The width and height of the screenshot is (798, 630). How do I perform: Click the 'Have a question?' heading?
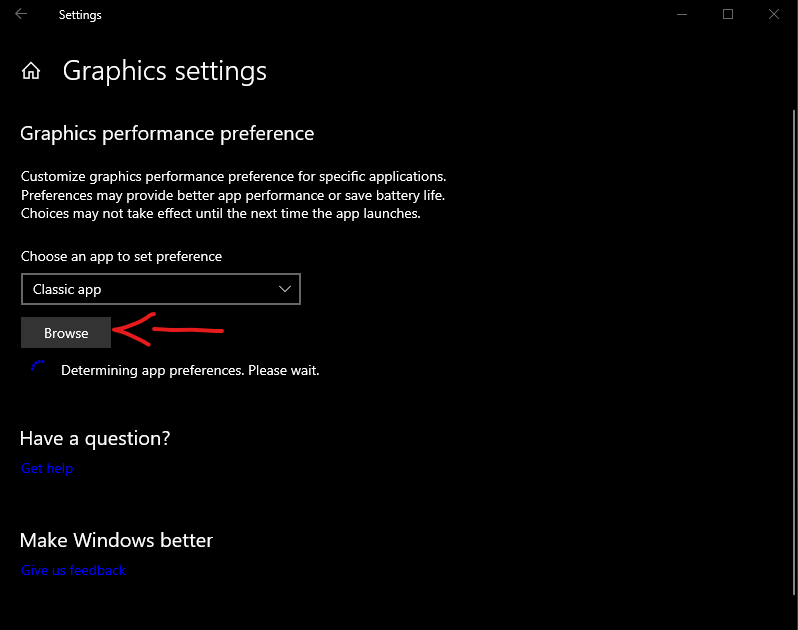pyautogui.click(x=95, y=438)
